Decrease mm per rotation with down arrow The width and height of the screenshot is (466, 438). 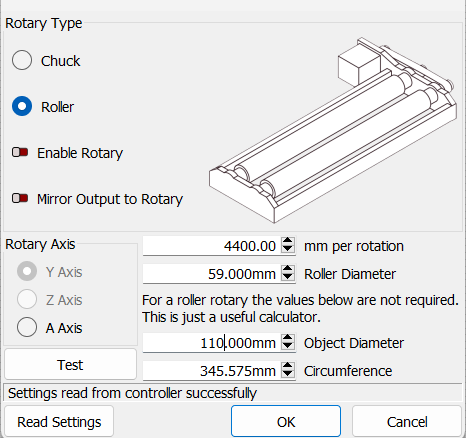tap(288, 250)
